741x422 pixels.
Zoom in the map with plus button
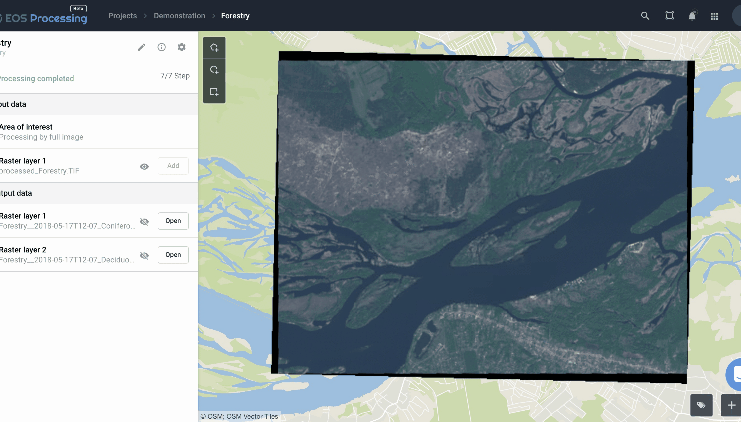tap(730, 405)
